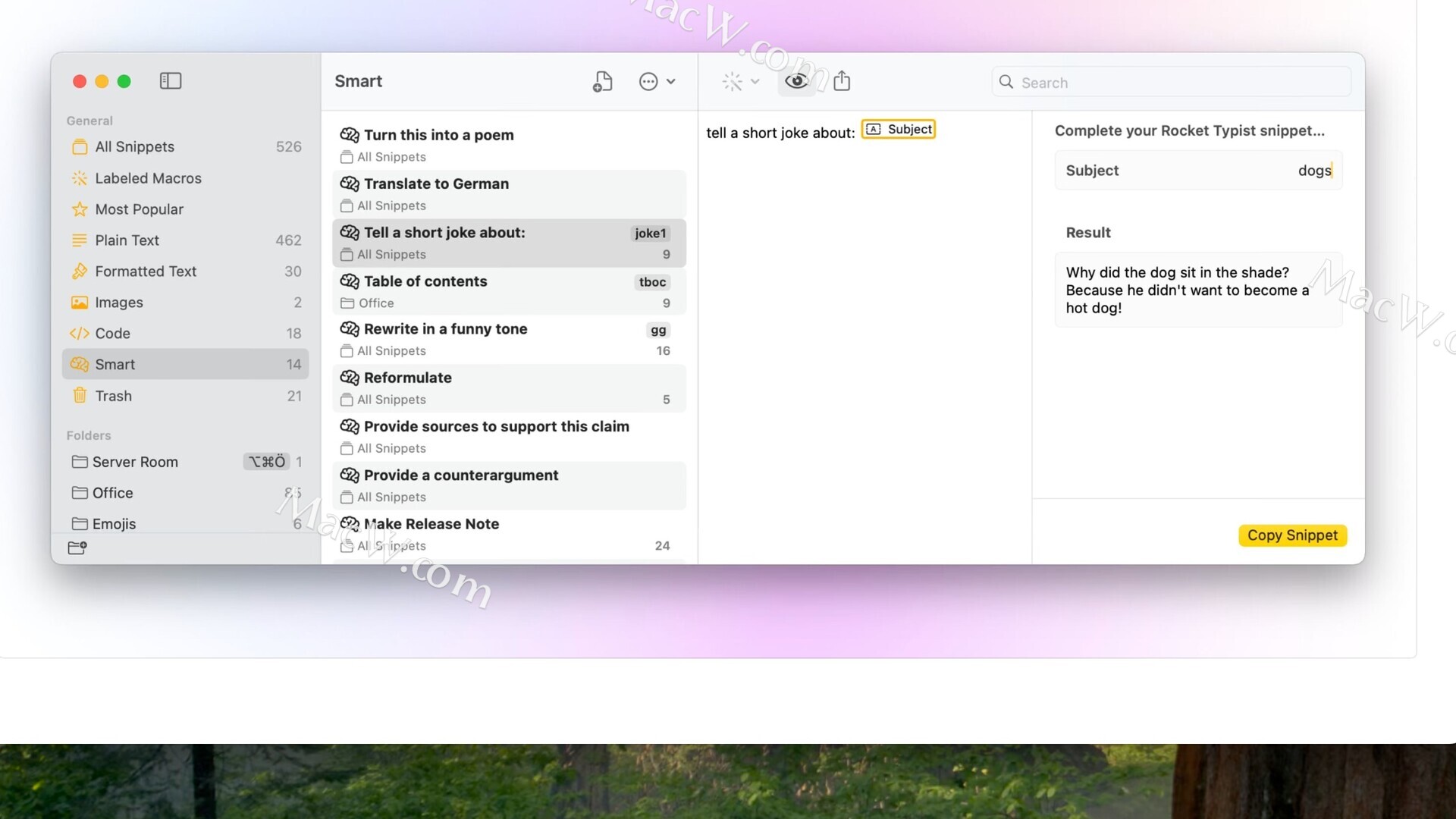Click the share export icon
1456x819 pixels.
pos(842,81)
